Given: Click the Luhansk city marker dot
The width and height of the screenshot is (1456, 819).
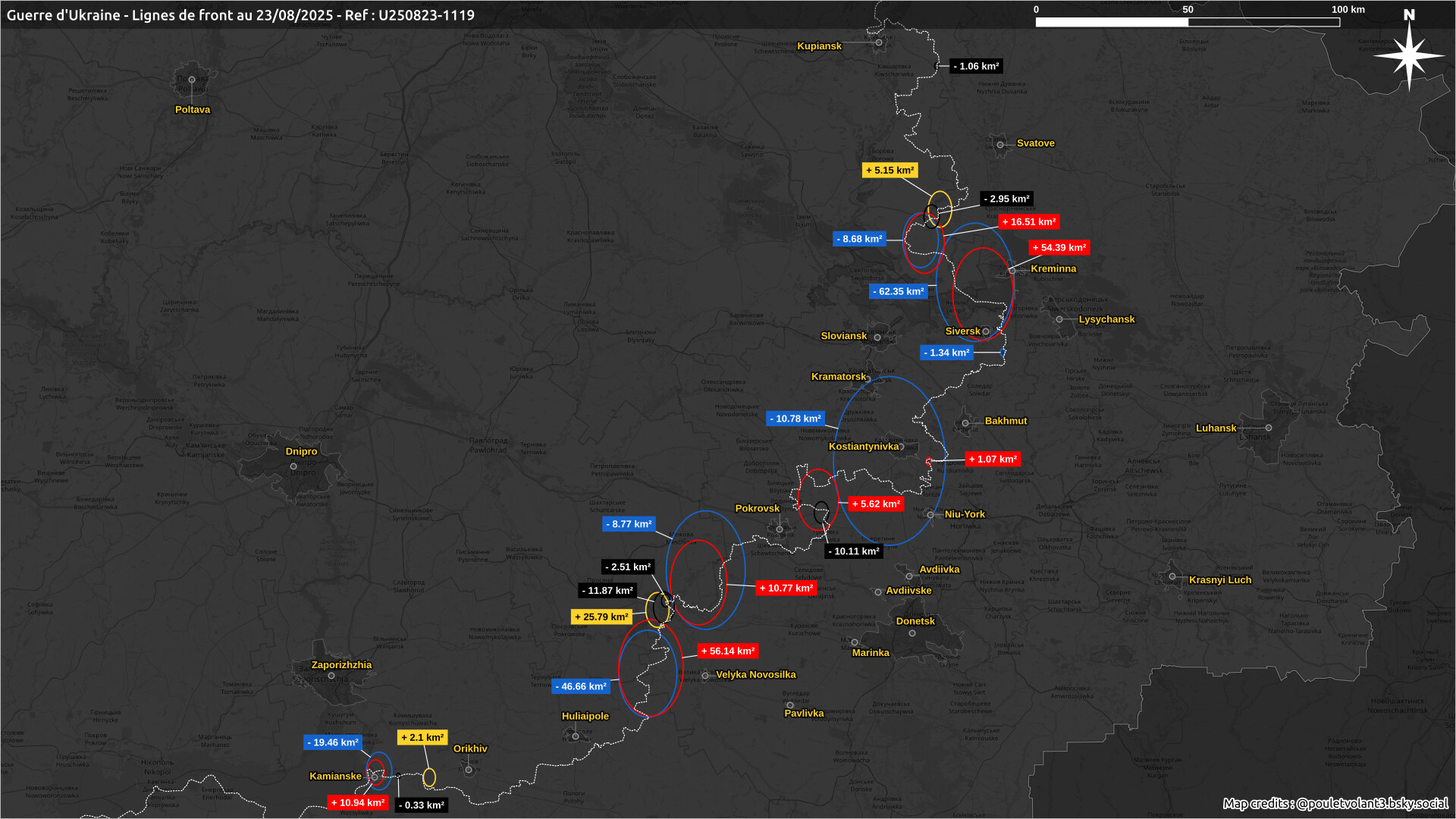Looking at the screenshot, I should (x=1269, y=428).
